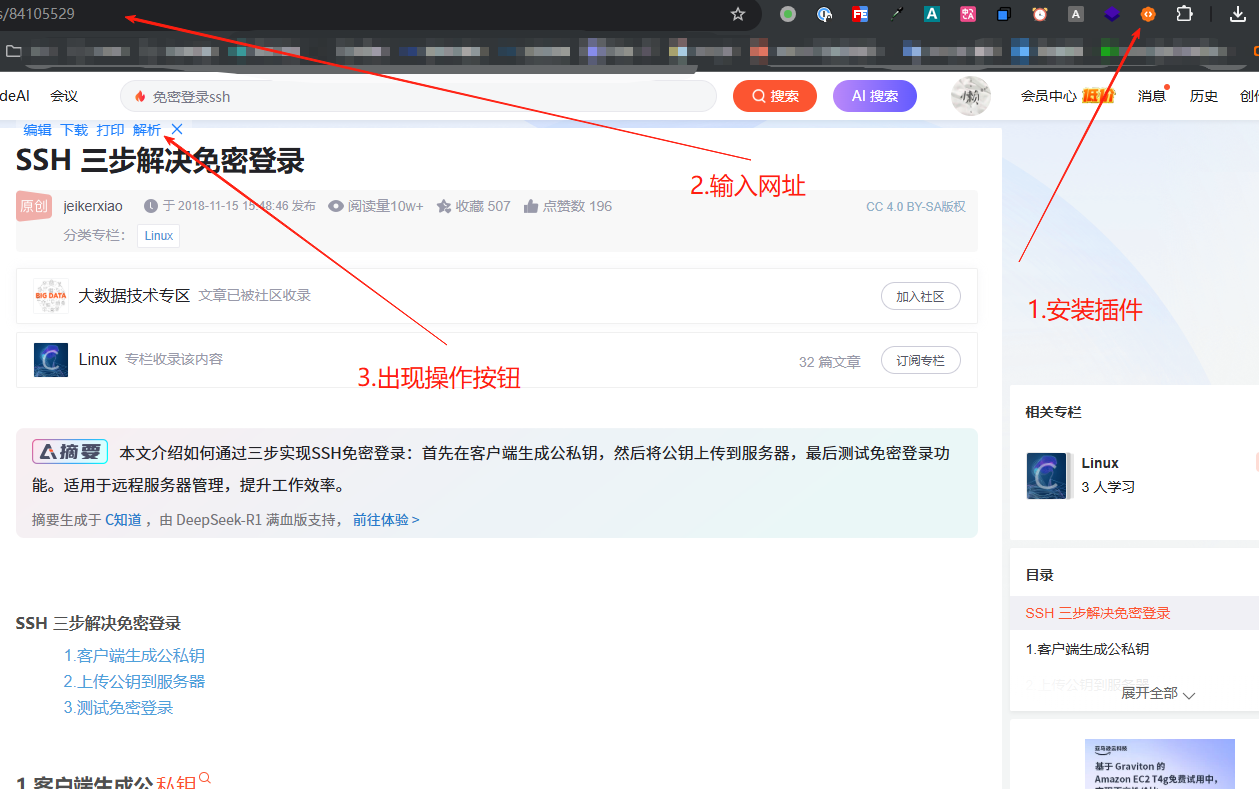Click the Linux title in 相关专栏 sidebar

point(1100,463)
